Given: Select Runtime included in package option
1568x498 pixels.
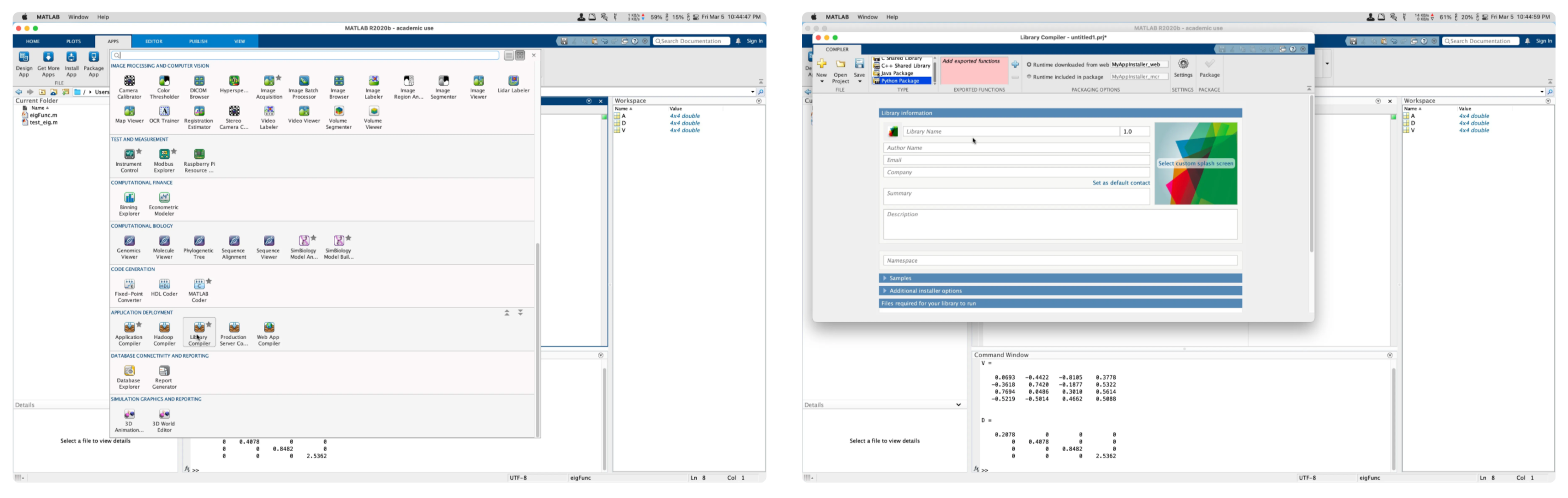Looking at the screenshot, I should click(x=1030, y=77).
